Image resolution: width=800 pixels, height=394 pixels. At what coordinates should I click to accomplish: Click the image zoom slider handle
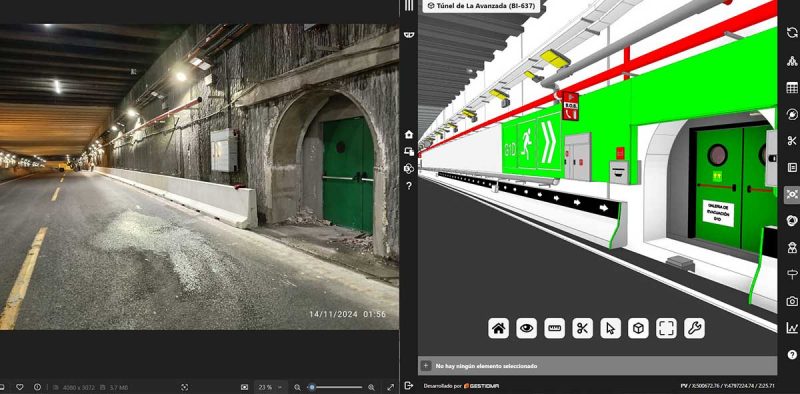click(x=312, y=387)
